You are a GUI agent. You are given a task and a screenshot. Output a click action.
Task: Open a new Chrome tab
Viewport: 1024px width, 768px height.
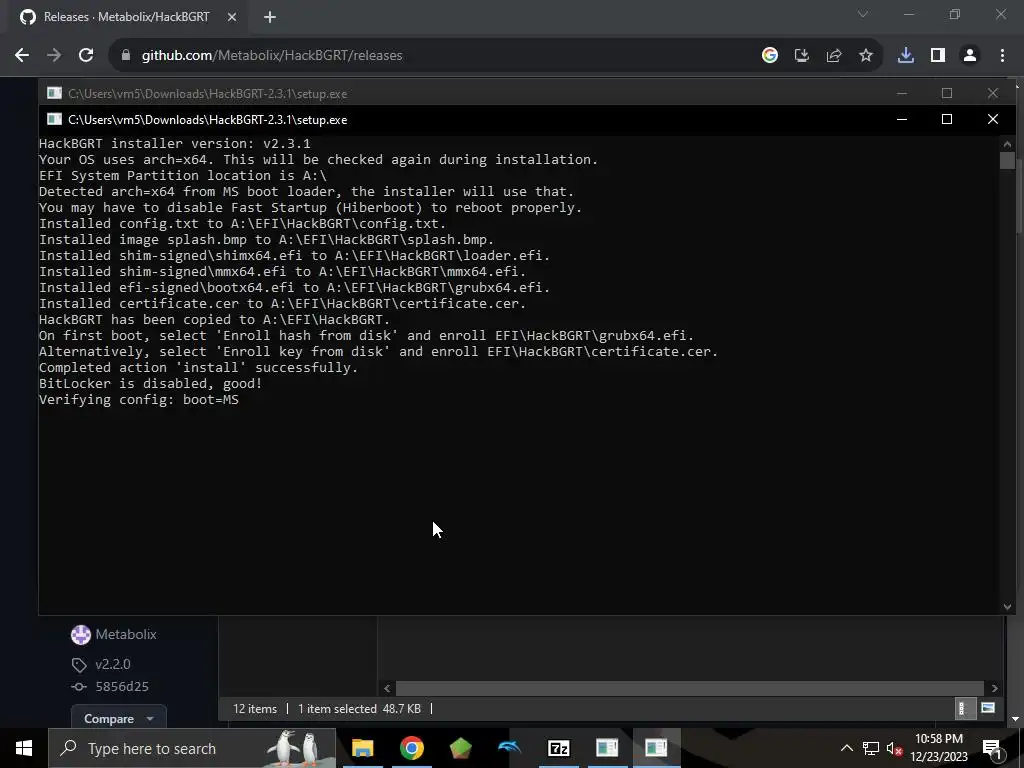click(270, 17)
